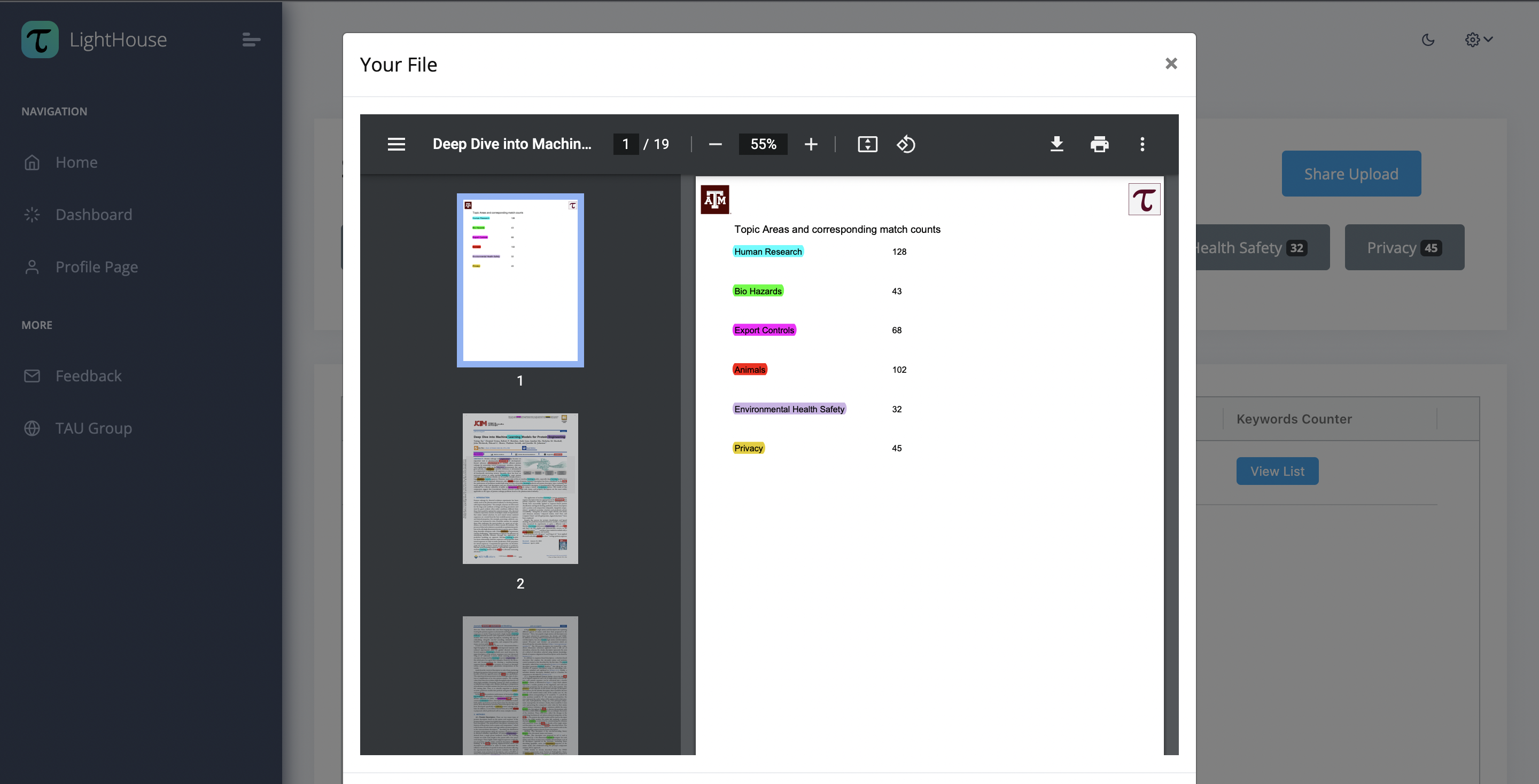This screenshot has width=1539, height=784.
Task: Collapse the navigation sidebar with hamburger icon
Action: pyautogui.click(x=251, y=40)
